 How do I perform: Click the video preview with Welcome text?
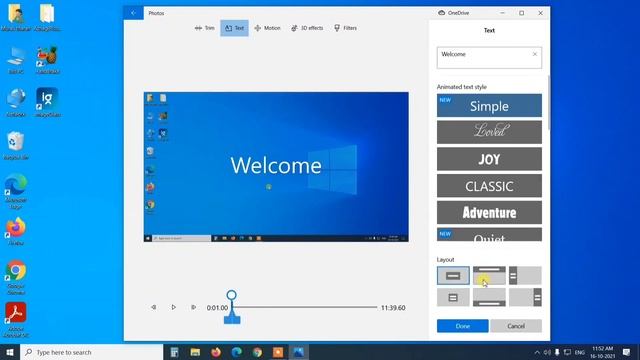pyautogui.click(x=276, y=167)
